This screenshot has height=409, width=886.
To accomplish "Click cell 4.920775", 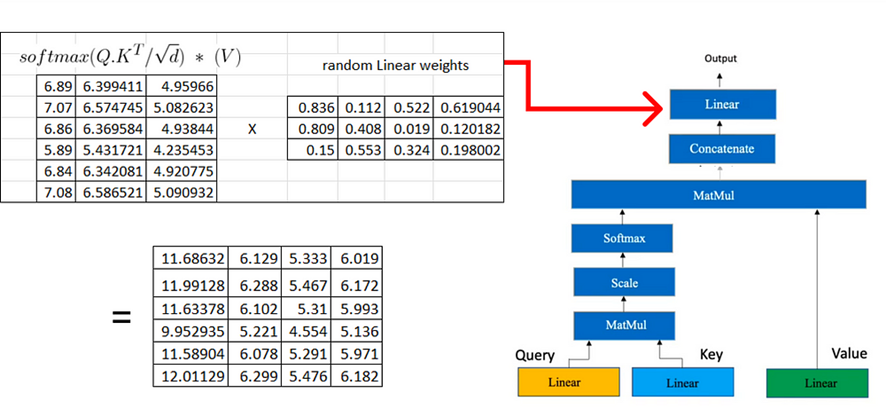I will coord(181,172).
